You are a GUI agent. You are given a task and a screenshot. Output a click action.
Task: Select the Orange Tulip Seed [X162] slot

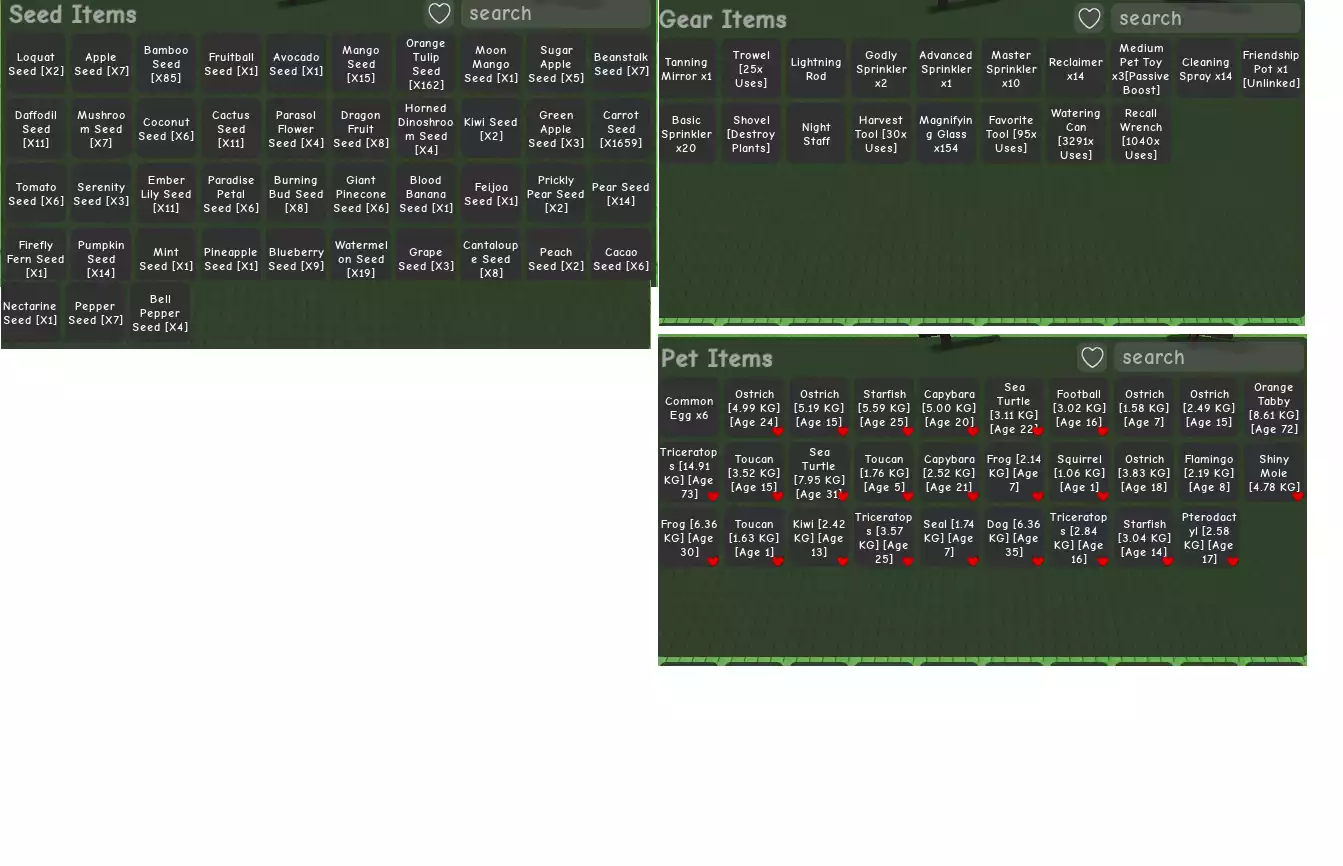[426, 64]
